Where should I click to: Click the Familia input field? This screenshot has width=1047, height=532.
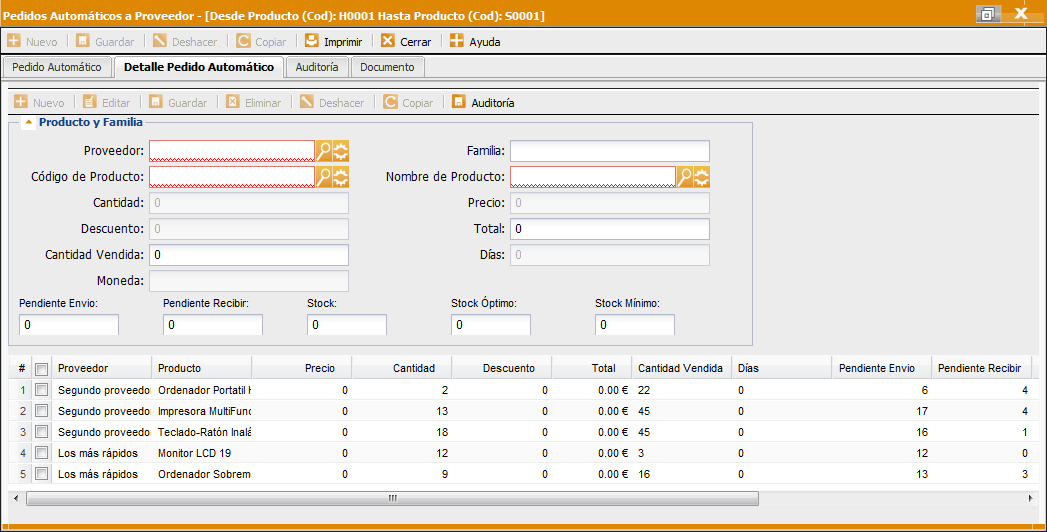(x=610, y=151)
